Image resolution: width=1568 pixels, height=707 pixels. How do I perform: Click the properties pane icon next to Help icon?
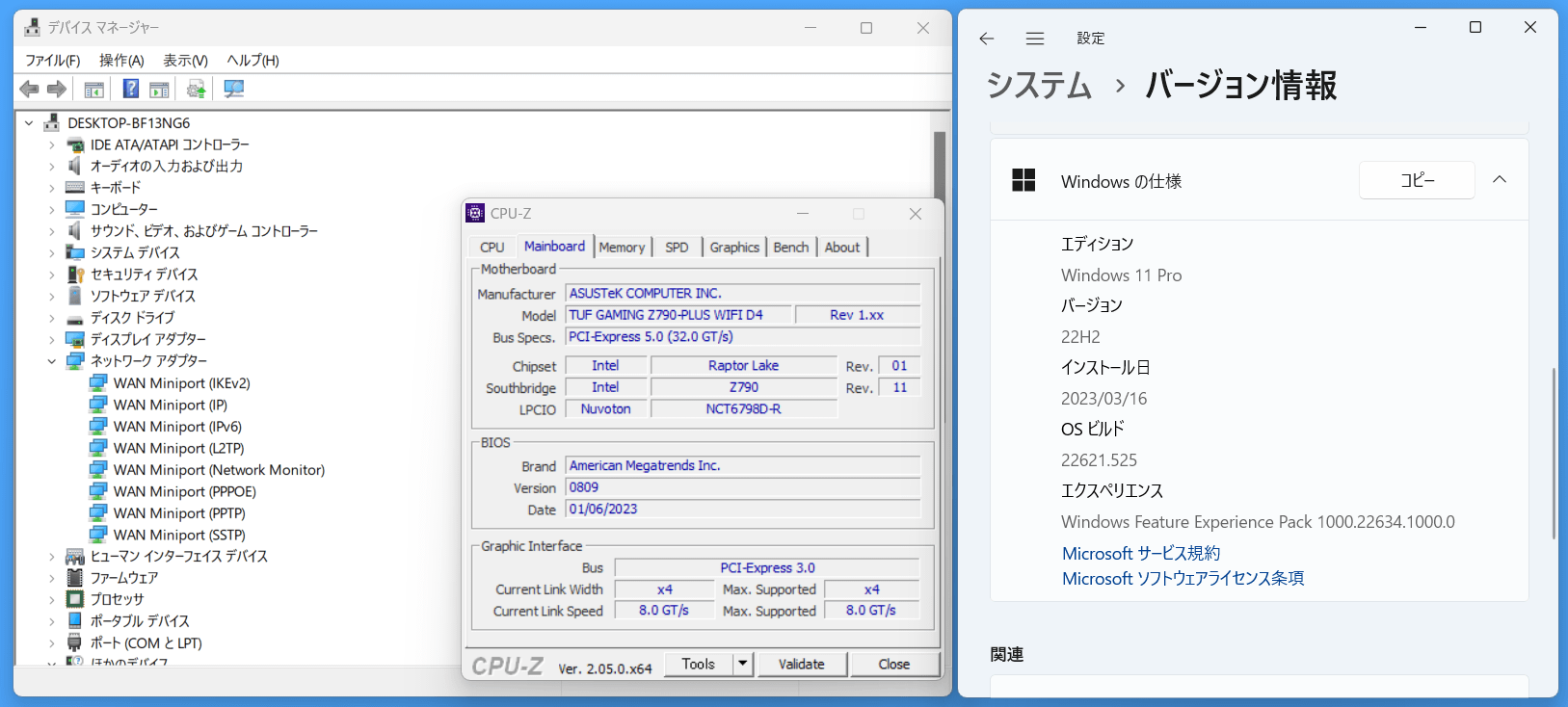coord(160,90)
